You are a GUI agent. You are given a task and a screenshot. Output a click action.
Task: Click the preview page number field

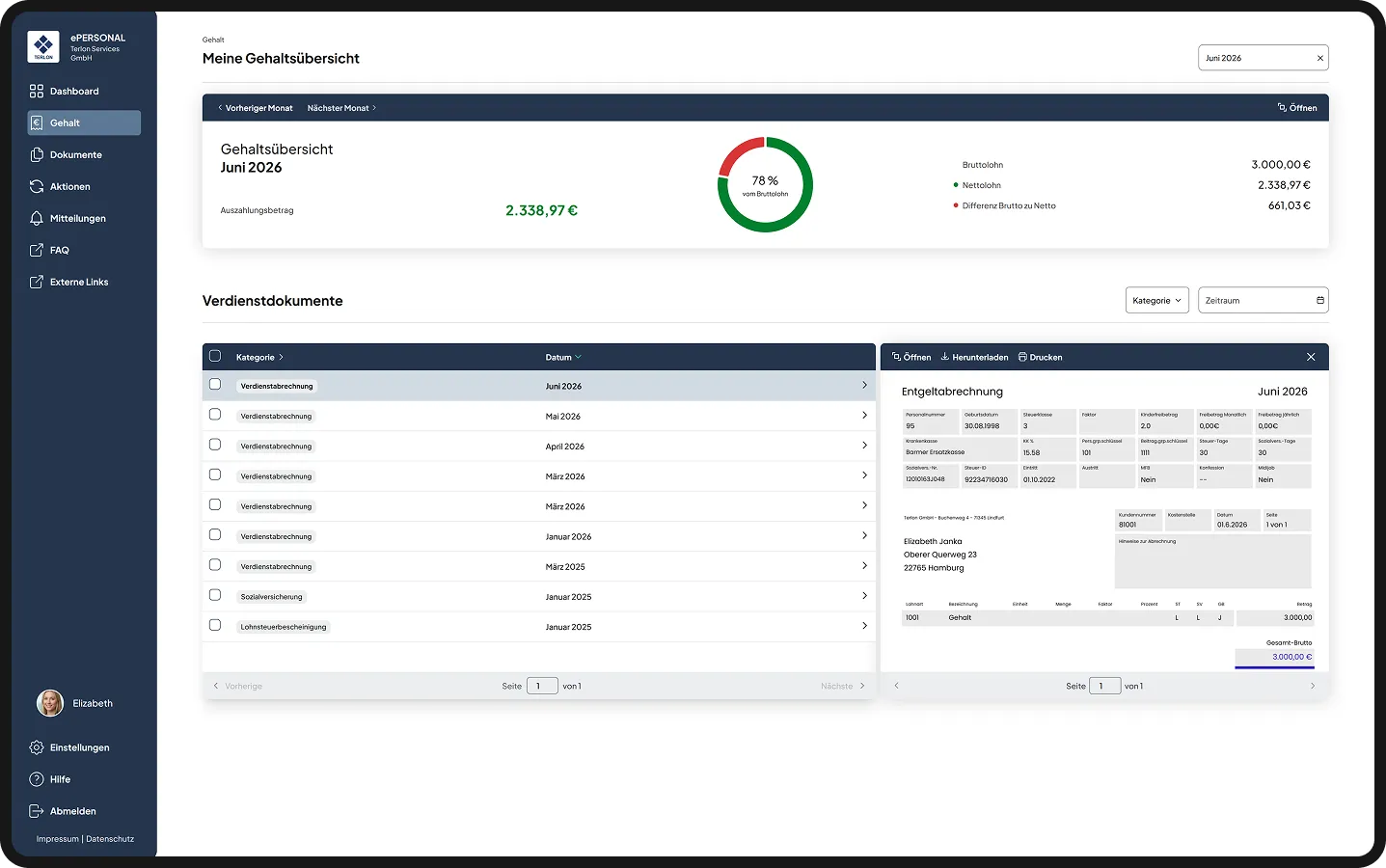pyautogui.click(x=1104, y=686)
